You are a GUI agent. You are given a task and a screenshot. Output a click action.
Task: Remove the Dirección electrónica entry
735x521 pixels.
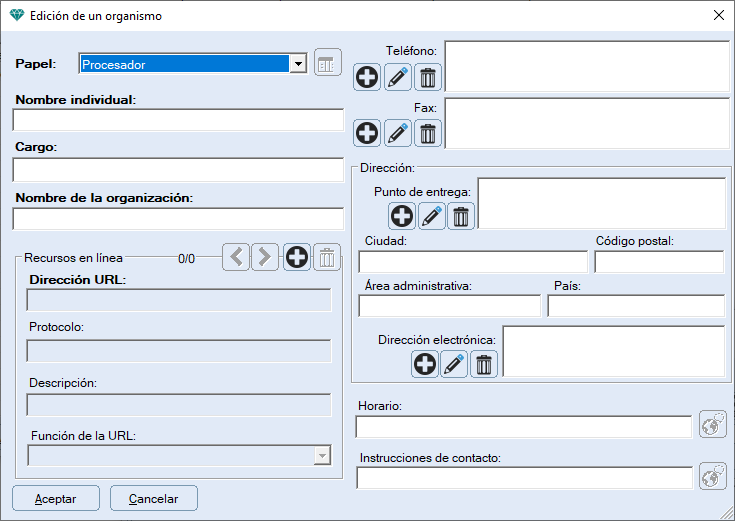click(x=484, y=365)
